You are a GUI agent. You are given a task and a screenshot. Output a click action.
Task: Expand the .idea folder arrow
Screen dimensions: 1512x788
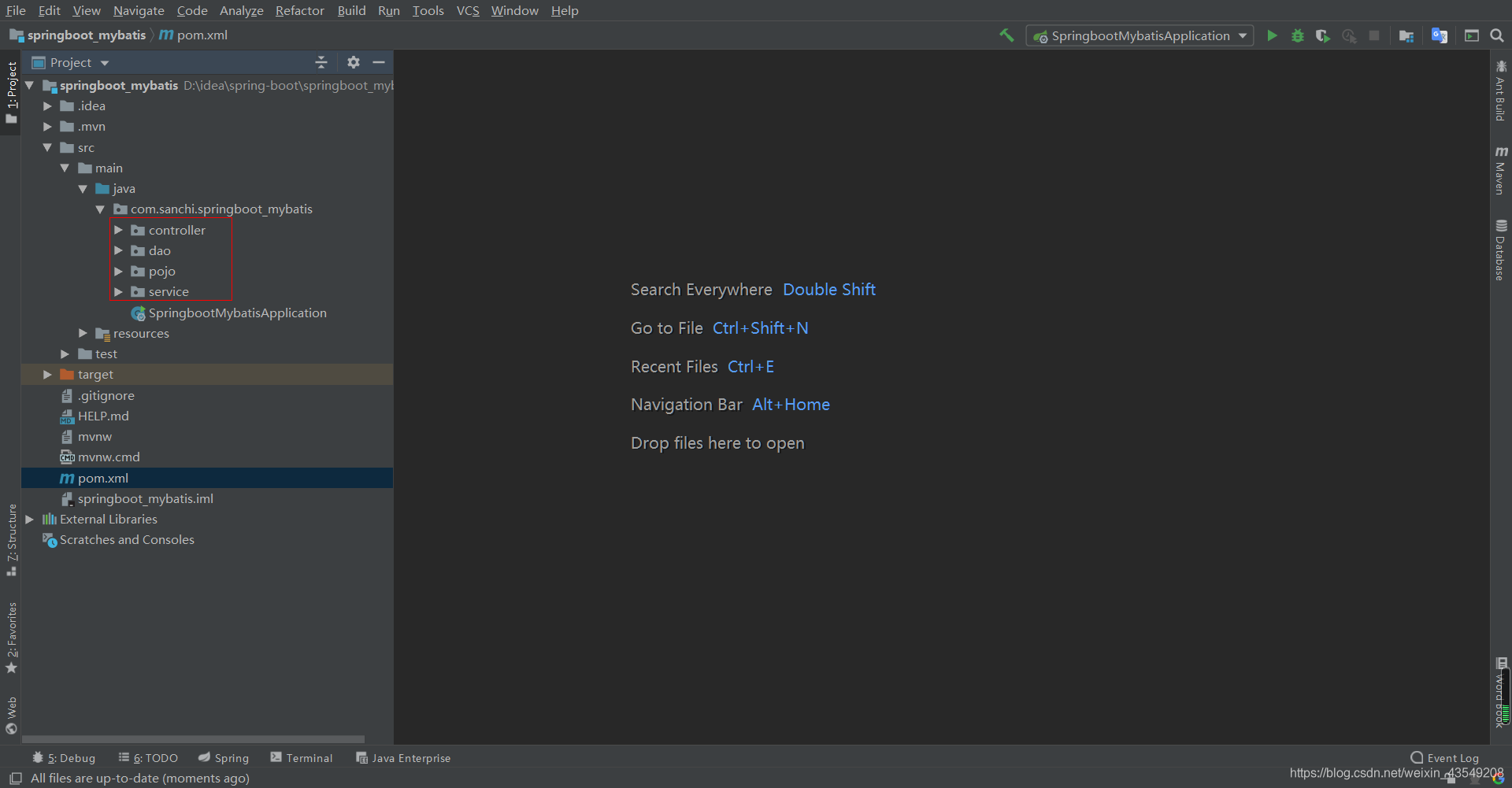47,105
